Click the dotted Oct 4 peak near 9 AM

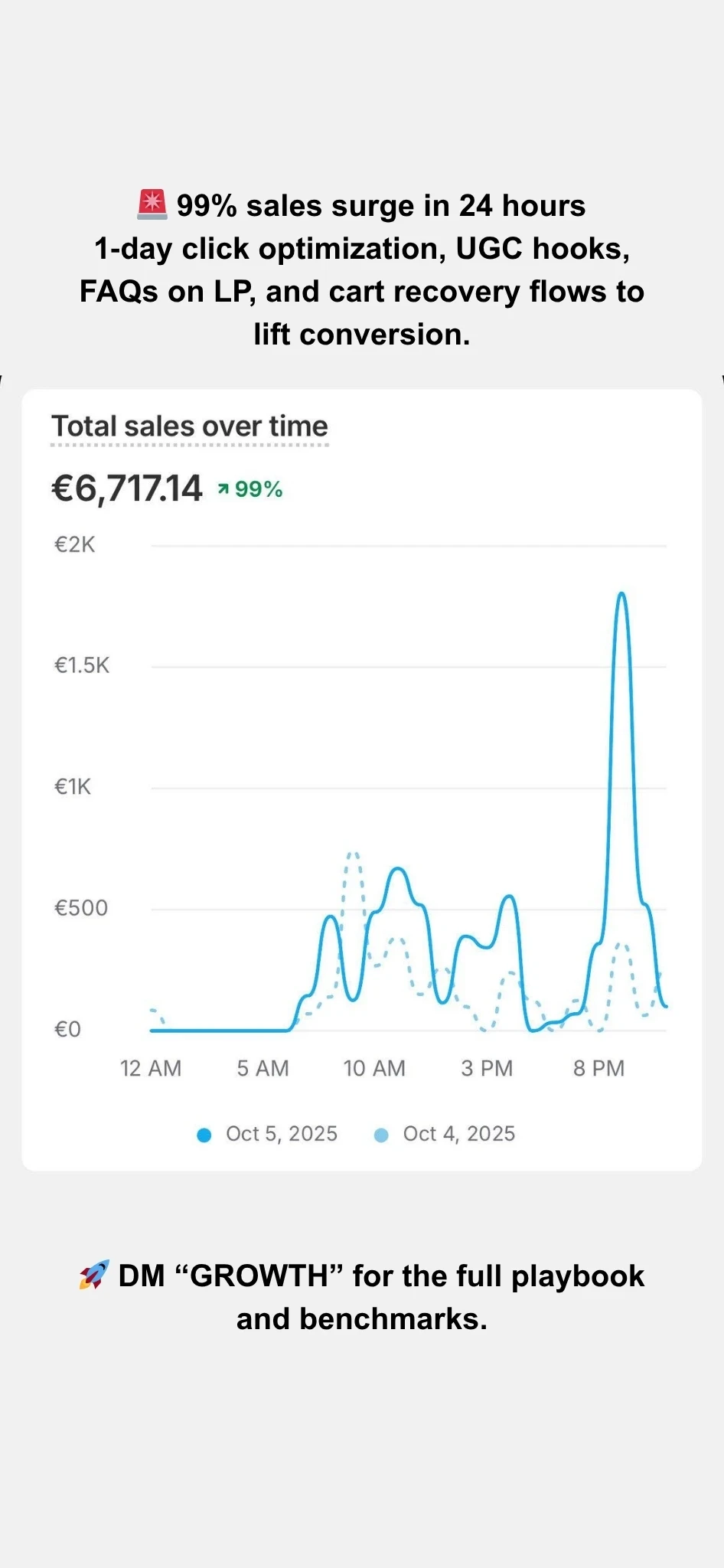point(353,854)
